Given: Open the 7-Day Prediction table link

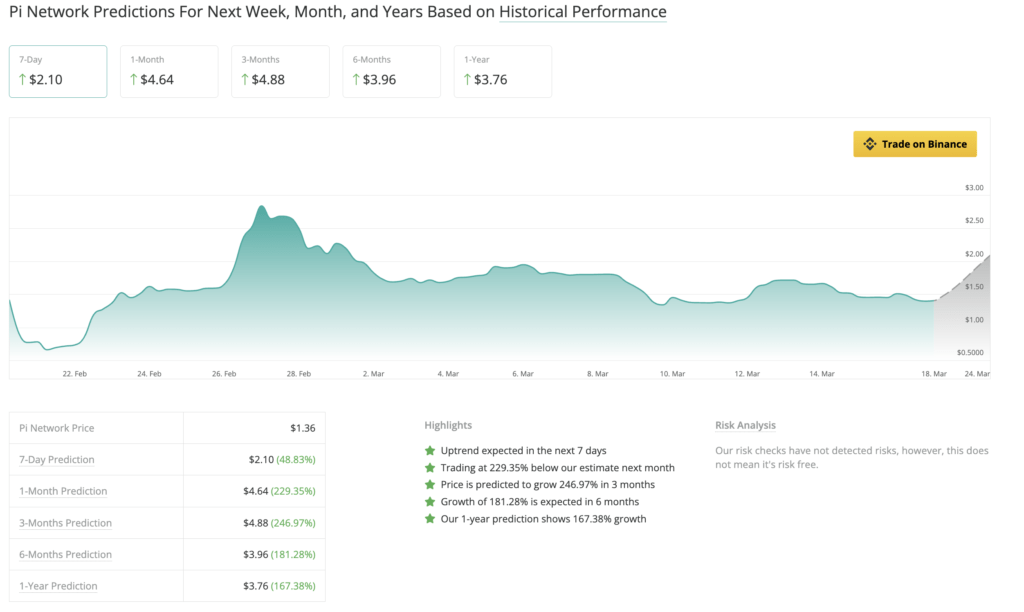Looking at the screenshot, I should coord(57,460).
